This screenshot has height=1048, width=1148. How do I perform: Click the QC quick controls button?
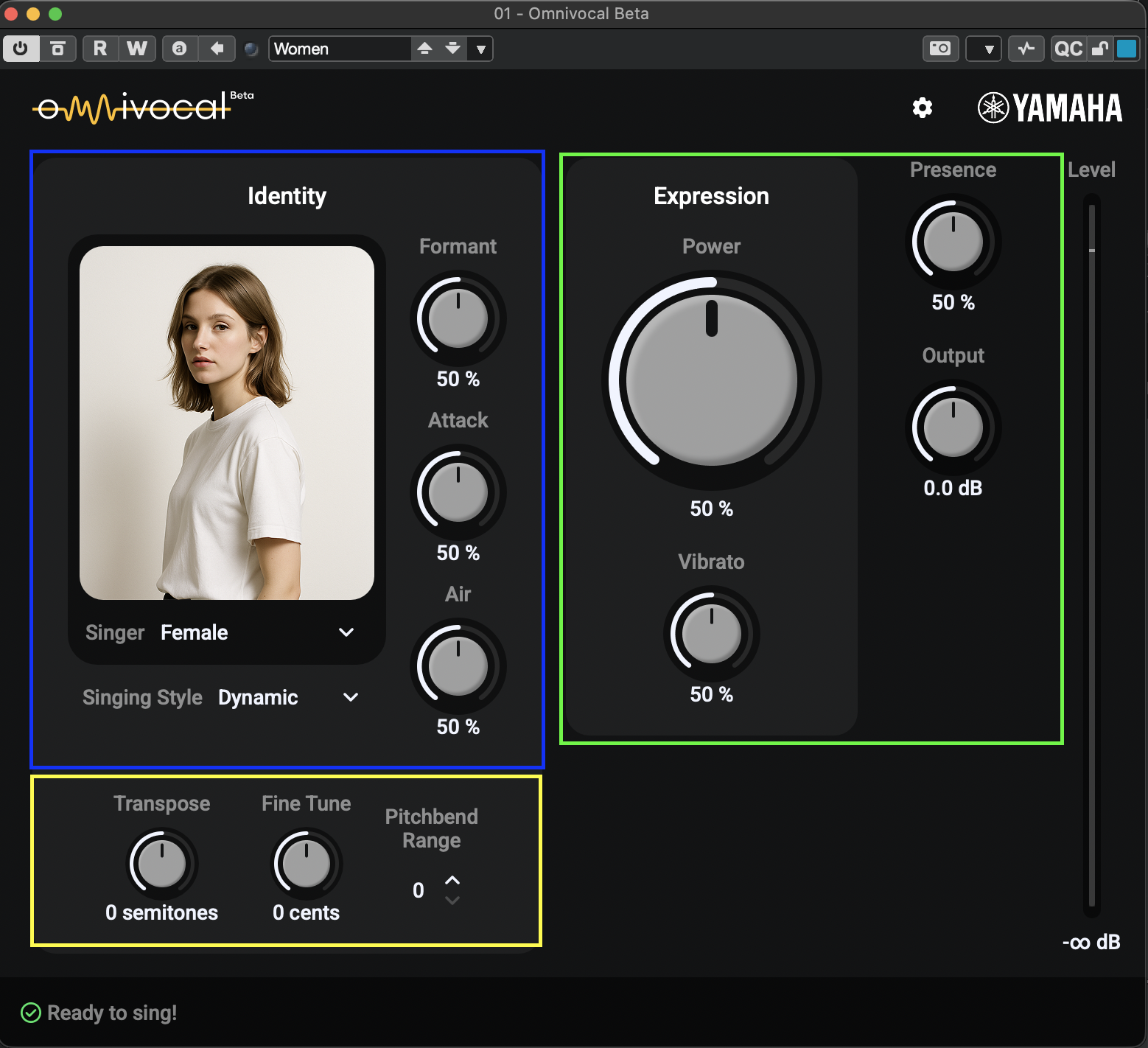(x=1068, y=49)
